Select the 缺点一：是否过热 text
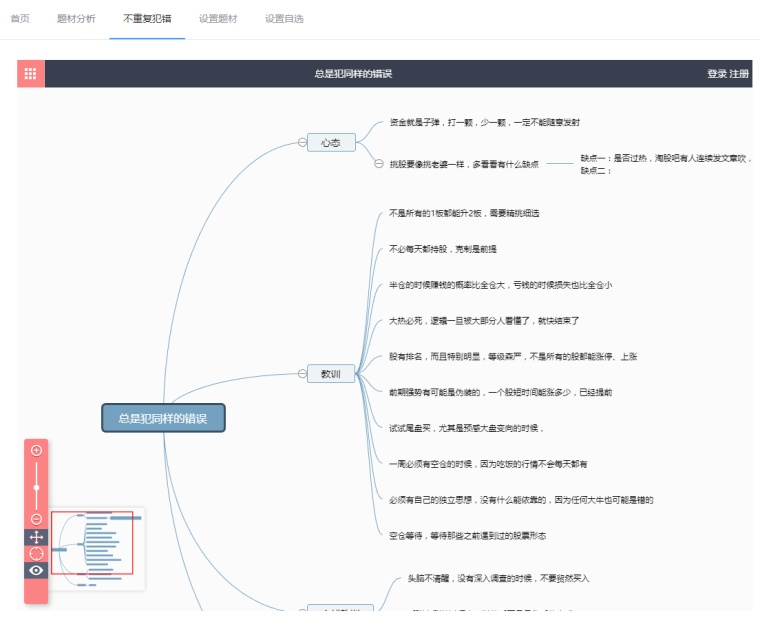760x620 pixels. tap(666, 158)
